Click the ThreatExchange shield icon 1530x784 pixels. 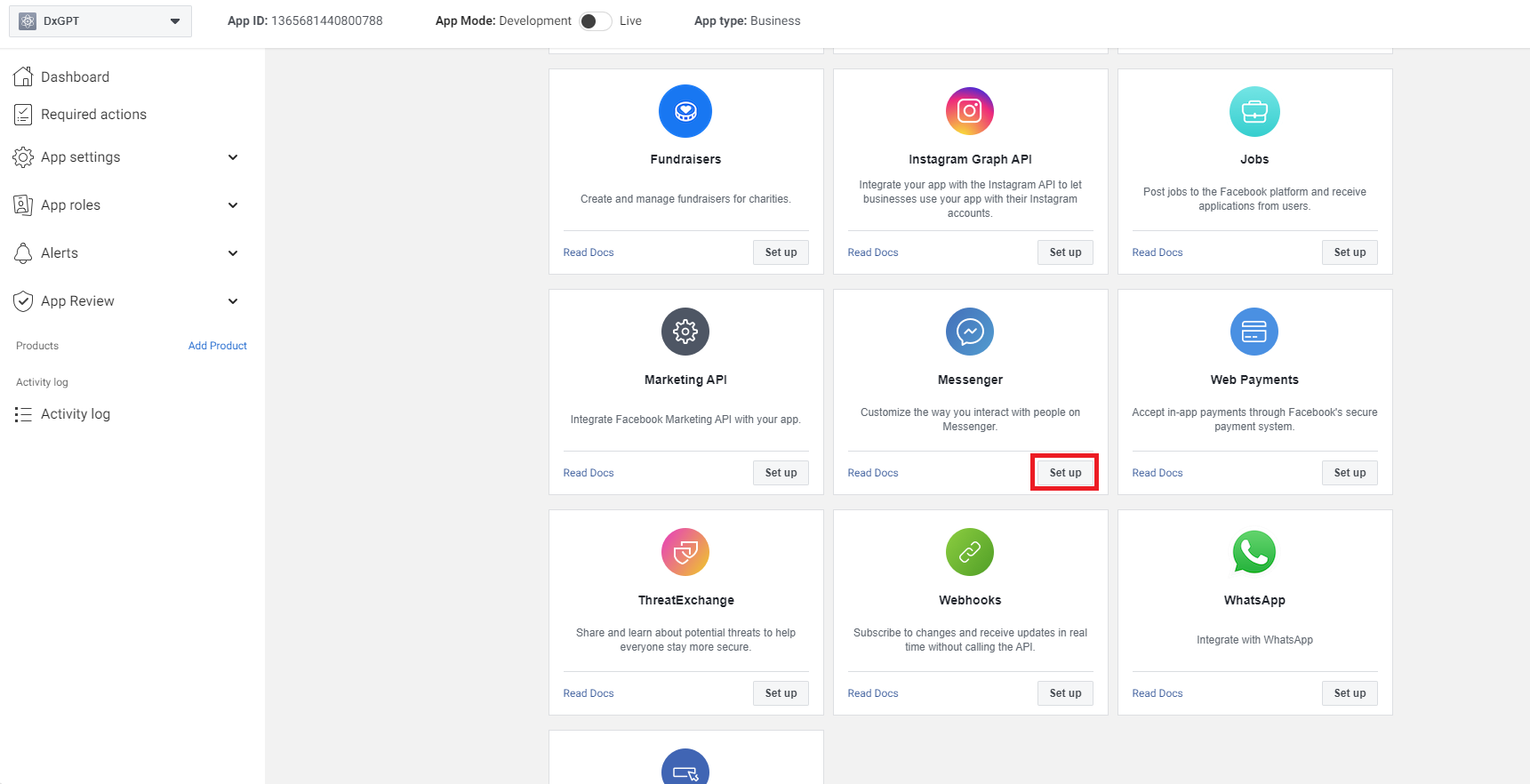tap(685, 552)
